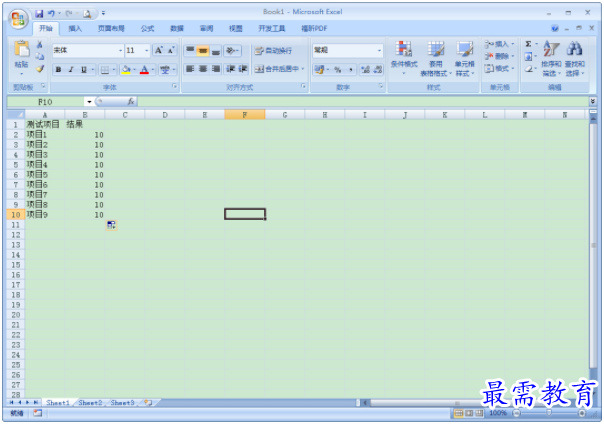
Task: Cut selection with the scissors icon
Action: [39, 45]
